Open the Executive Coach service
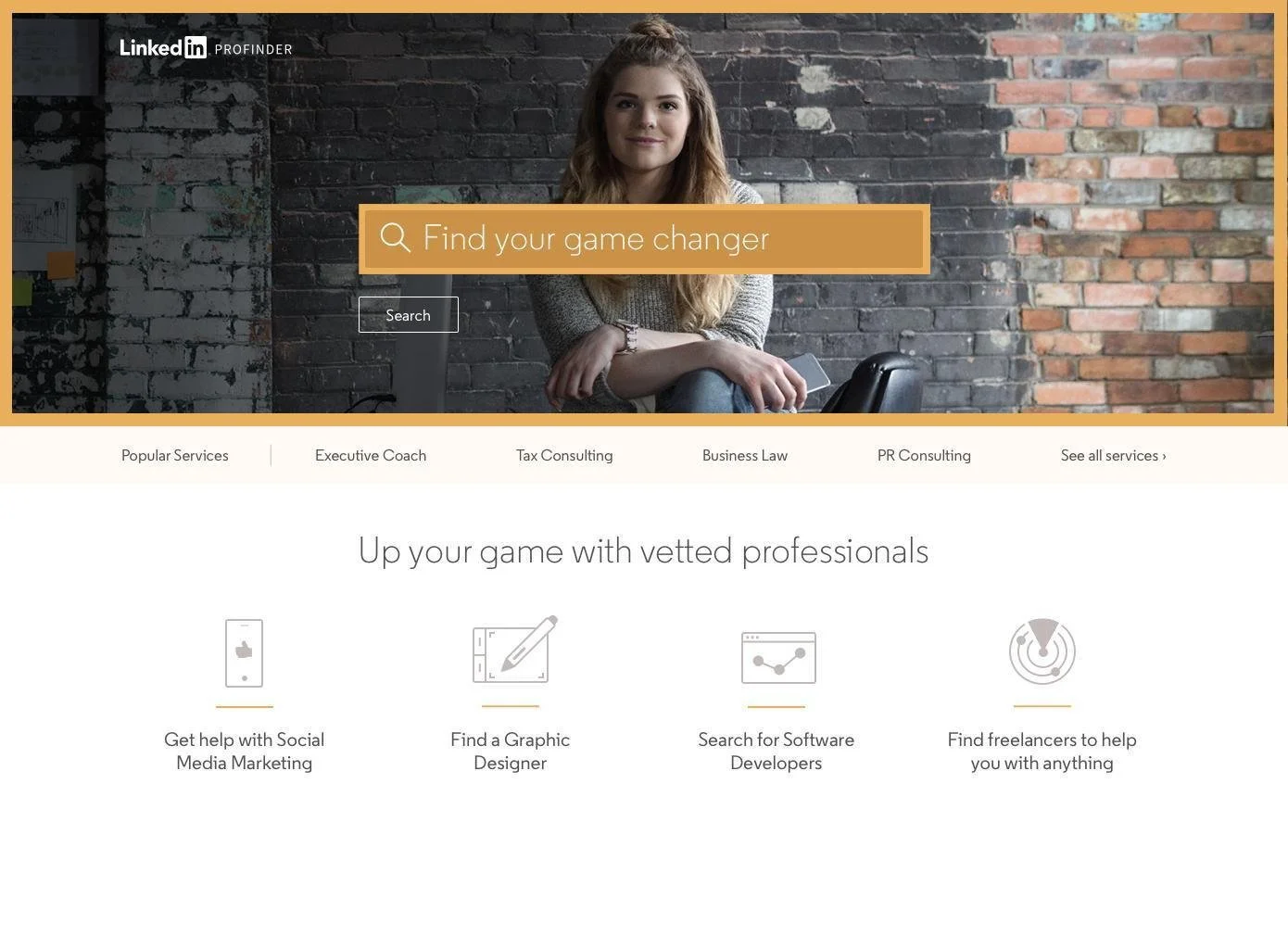 tap(371, 455)
